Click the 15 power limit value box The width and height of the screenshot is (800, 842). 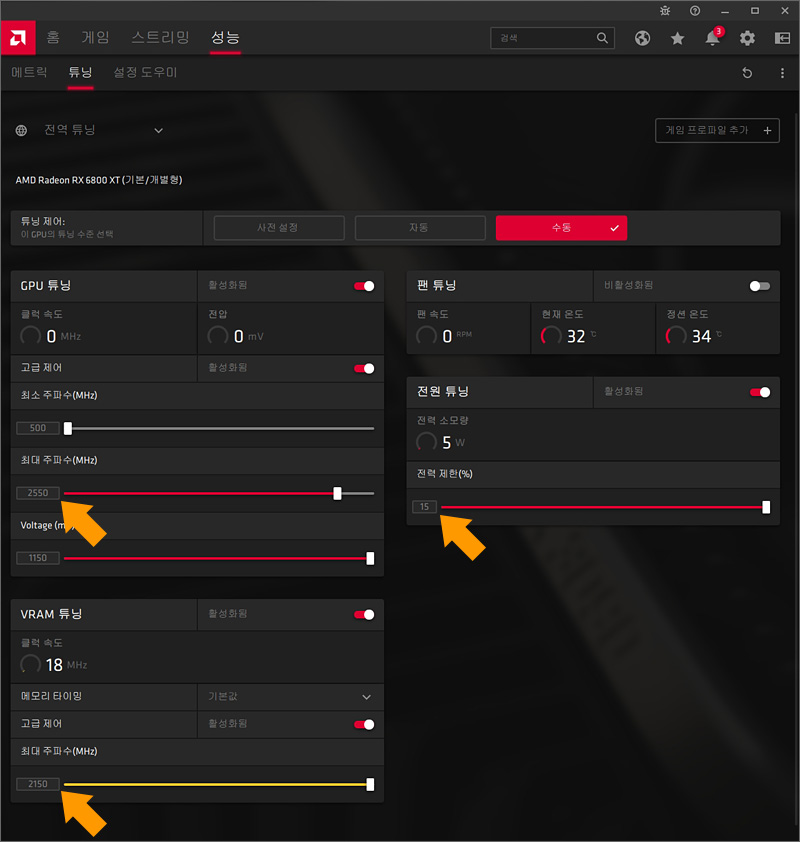point(424,507)
